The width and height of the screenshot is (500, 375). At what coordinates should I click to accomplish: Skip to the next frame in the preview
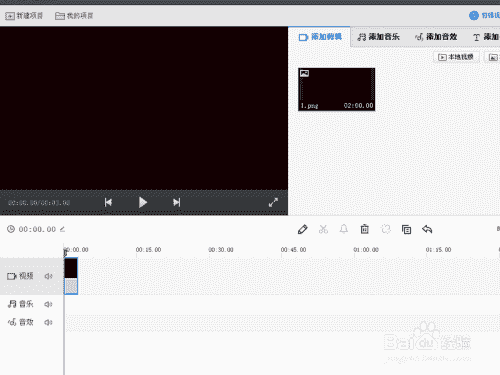pyautogui.click(x=177, y=202)
